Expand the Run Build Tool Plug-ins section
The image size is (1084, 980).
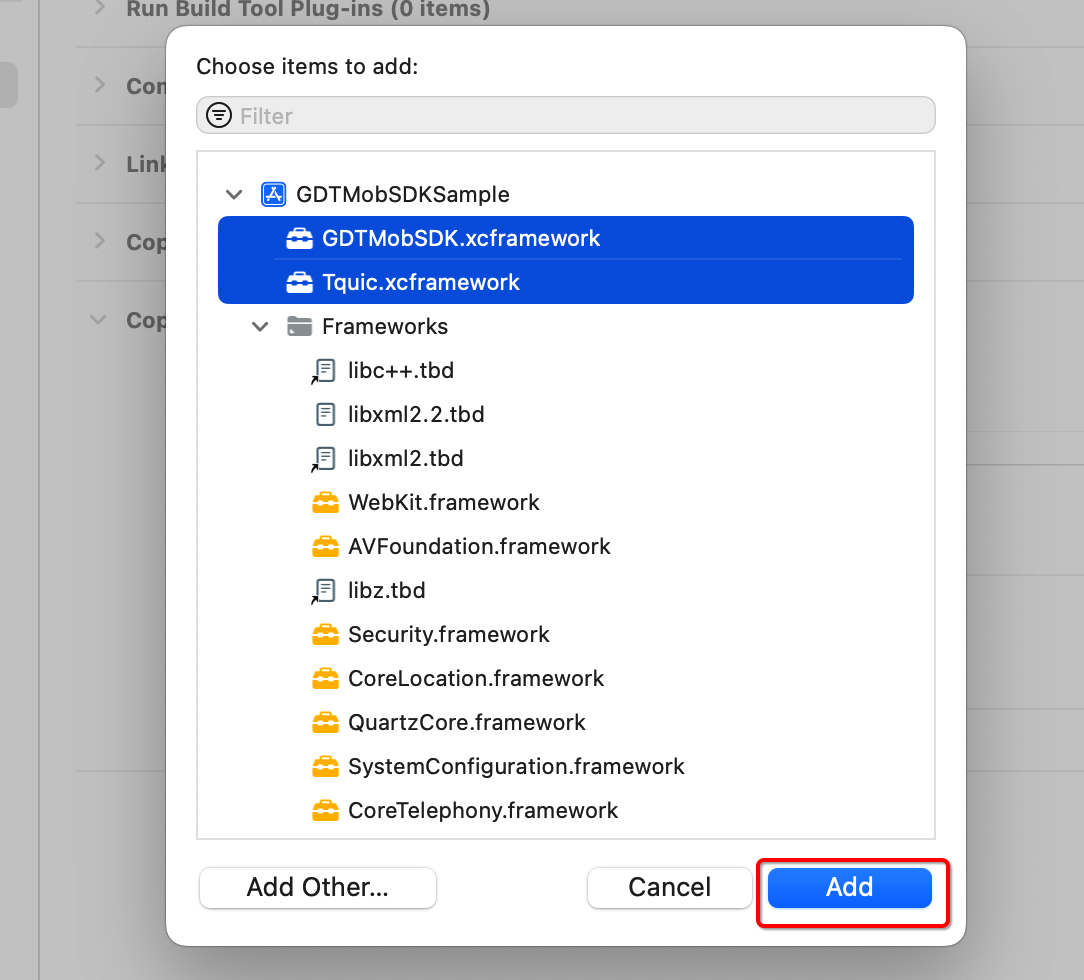coord(99,9)
